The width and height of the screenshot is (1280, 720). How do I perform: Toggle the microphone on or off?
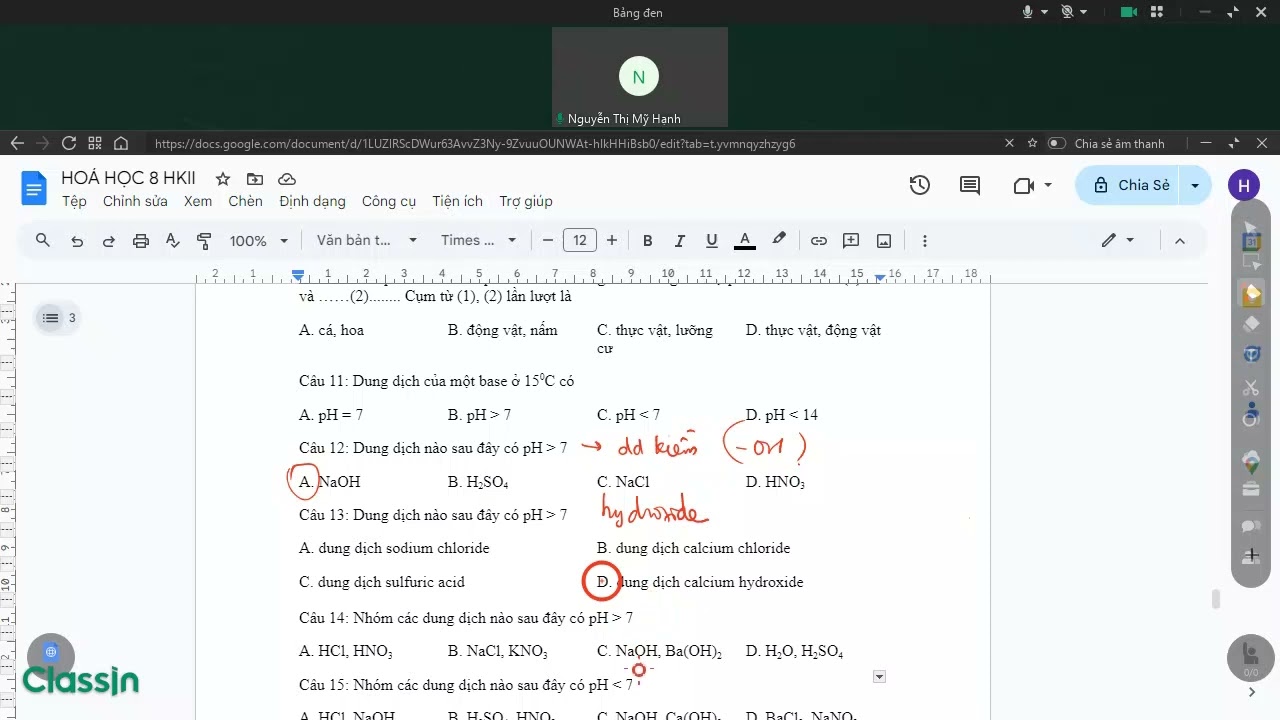point(1027,12)
